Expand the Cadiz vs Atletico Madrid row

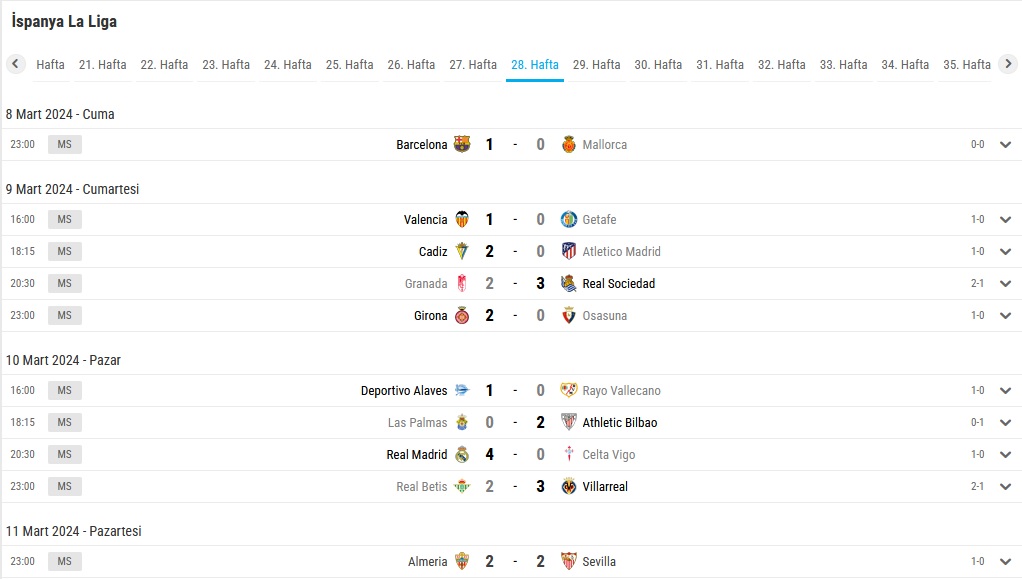[x=1006, y=252]
